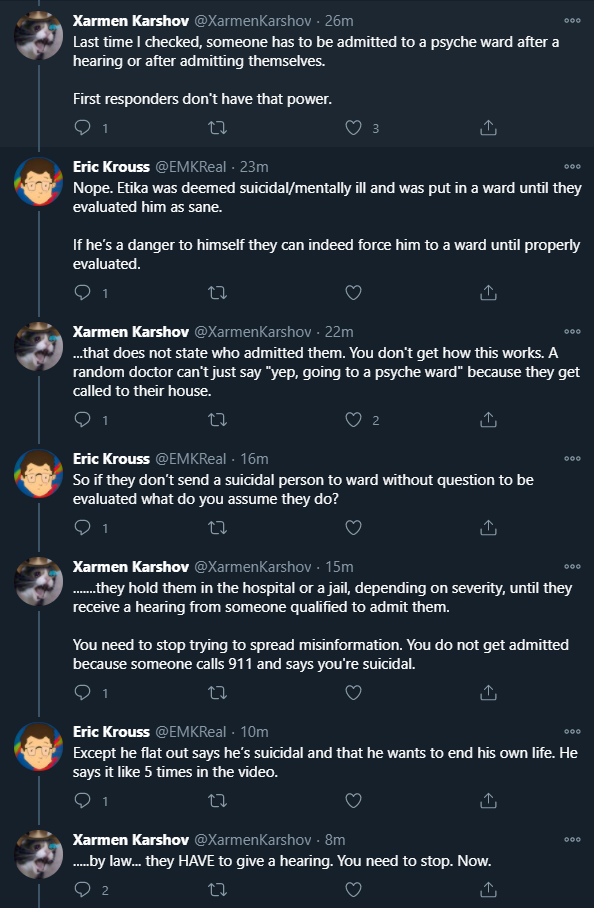Share Eric's 10m tweet about the video

tap(488, 800)
